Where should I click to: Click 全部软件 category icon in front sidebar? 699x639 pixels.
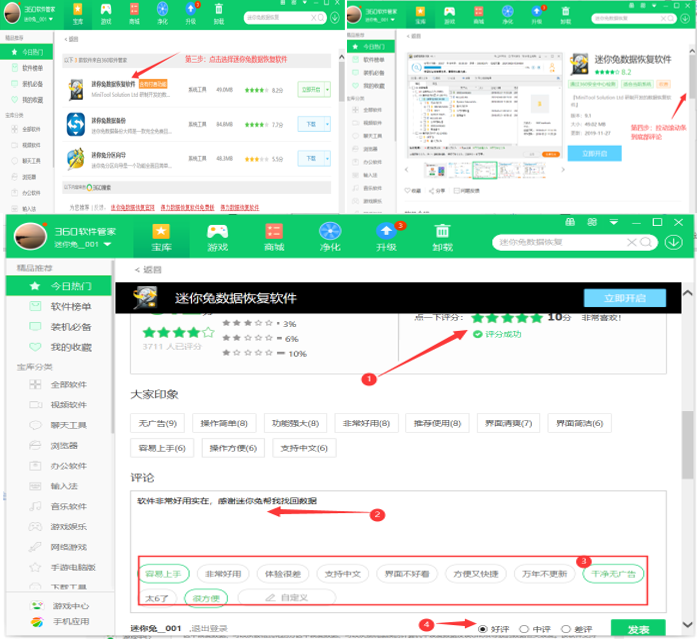point(35,384)
